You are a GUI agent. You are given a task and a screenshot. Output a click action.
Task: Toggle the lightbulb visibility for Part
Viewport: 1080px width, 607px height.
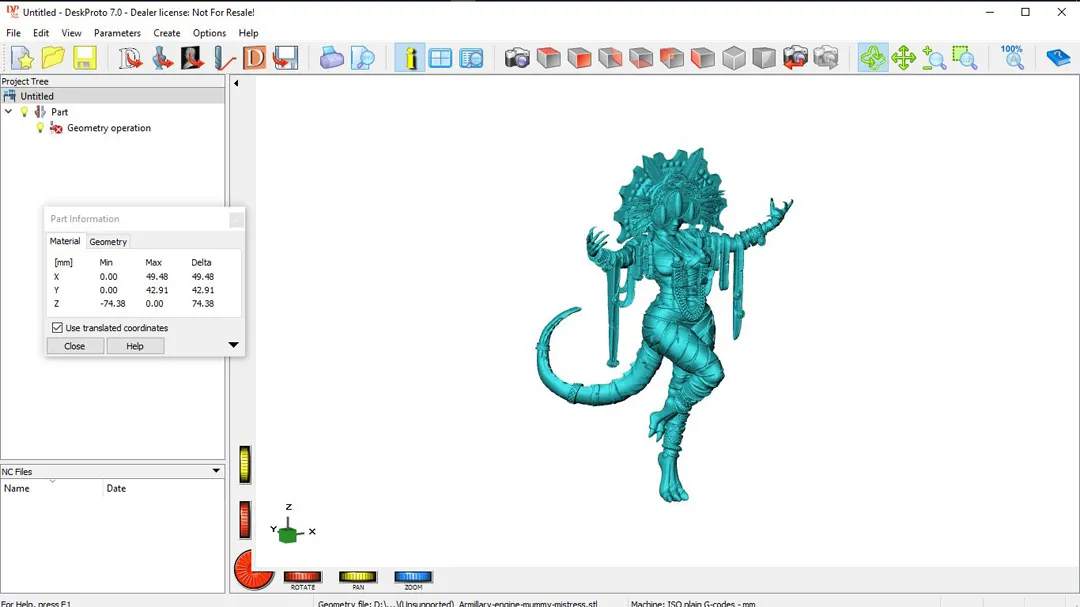[25, 112]
